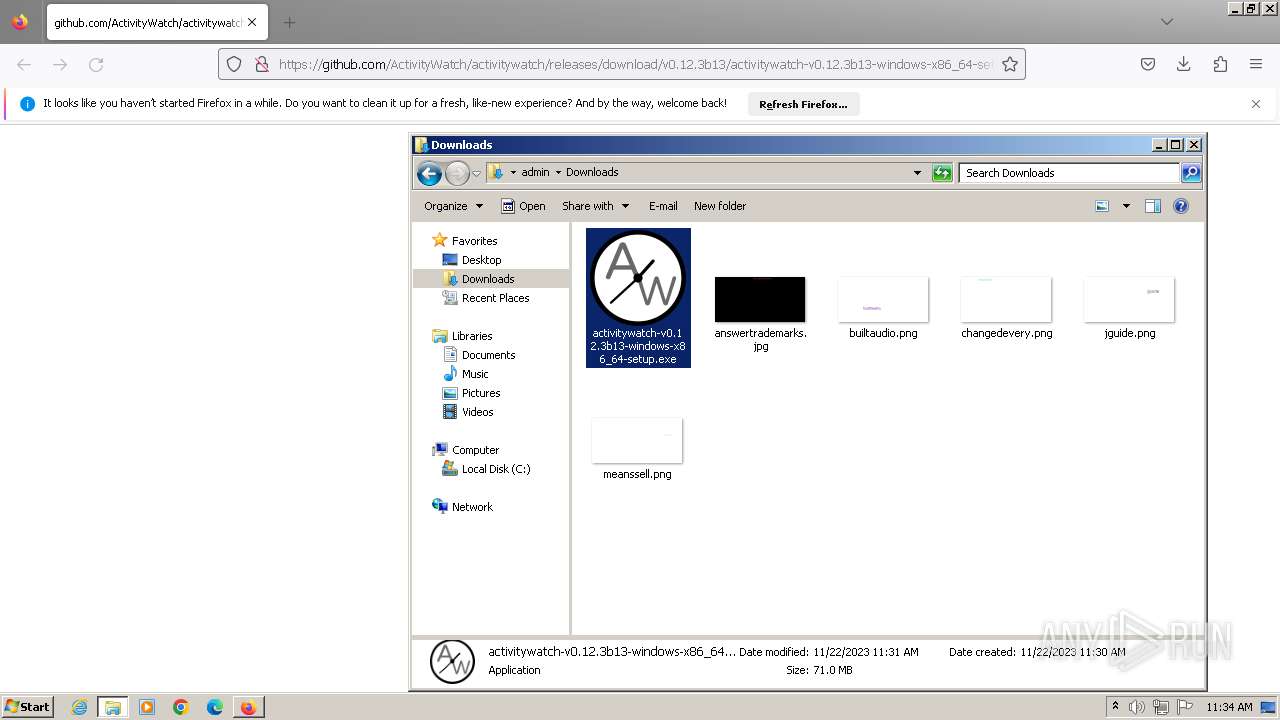This screenshot has height=720, width=1280.
Task: Click New folder button
Action: 720,206
